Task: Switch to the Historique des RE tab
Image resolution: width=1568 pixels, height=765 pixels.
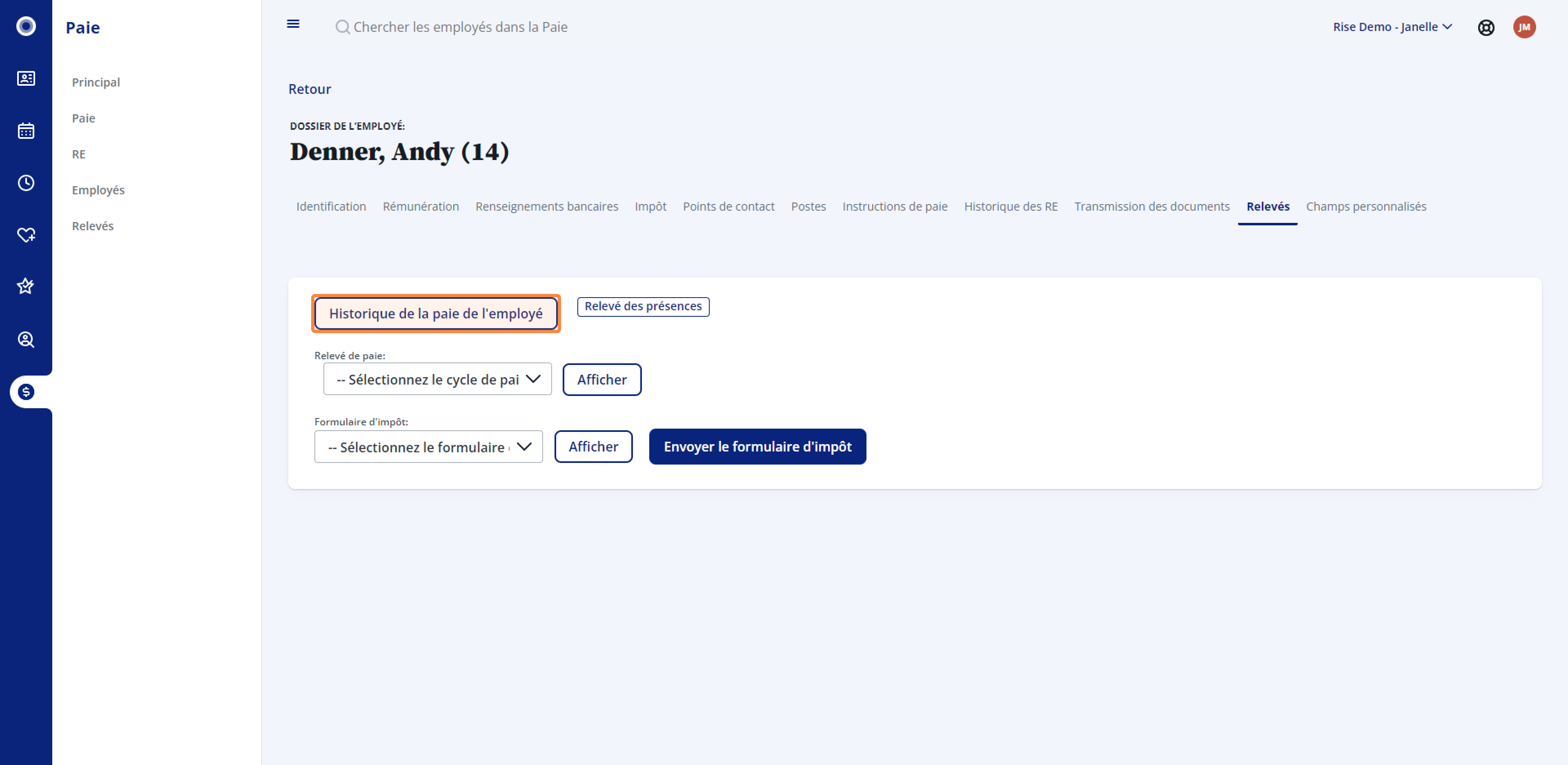Action: tap(1011, 206)
